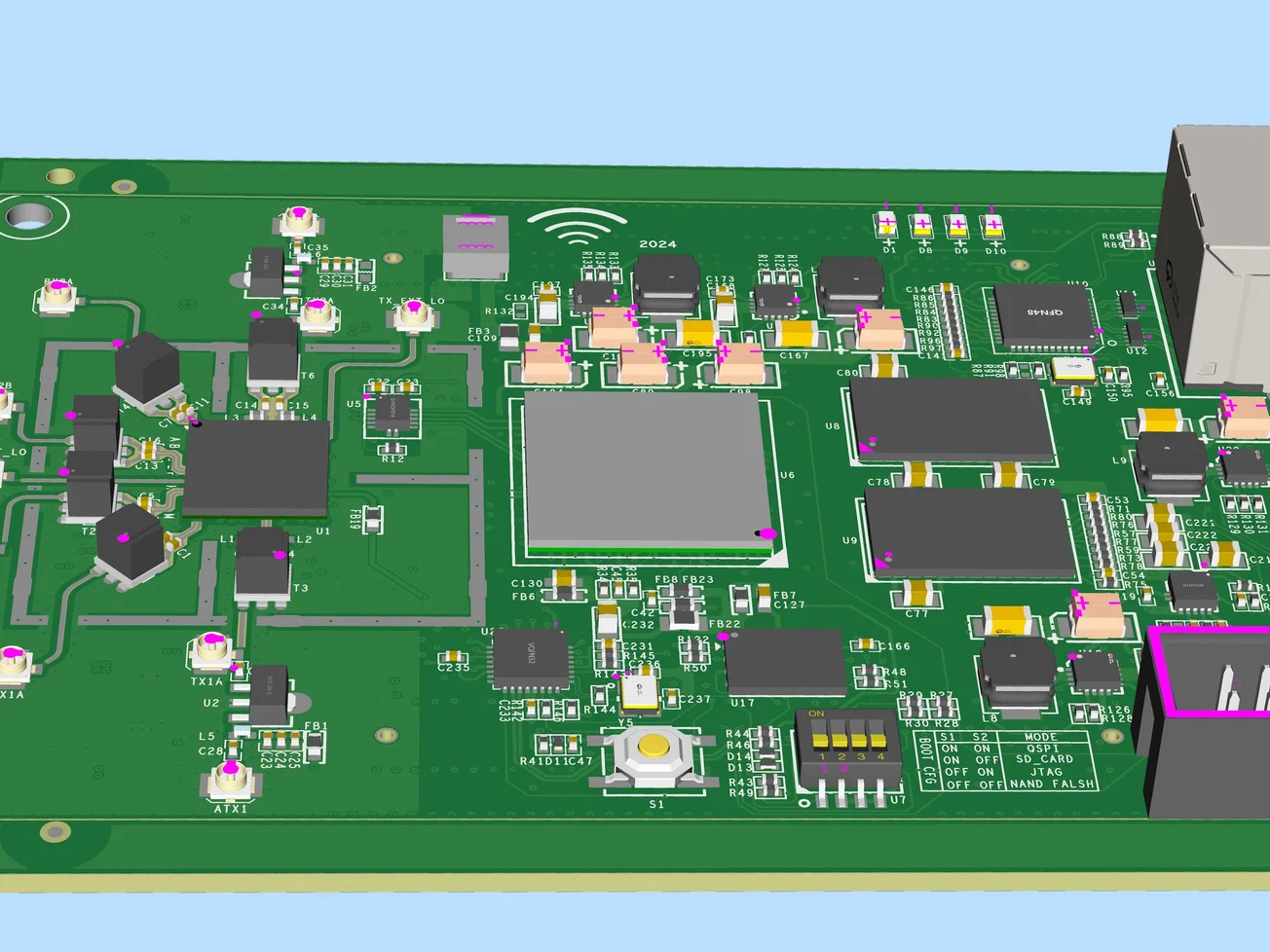
Task: Click the JTAG entry in boot table
Action: pos(1046,772)
